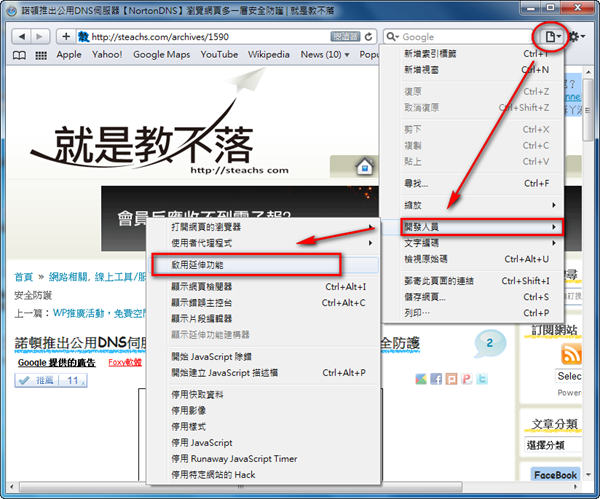Viewport: 600px width, 499px height.
Task: Click the comment bubble showing 2
Action: click(x=489, y=343)
